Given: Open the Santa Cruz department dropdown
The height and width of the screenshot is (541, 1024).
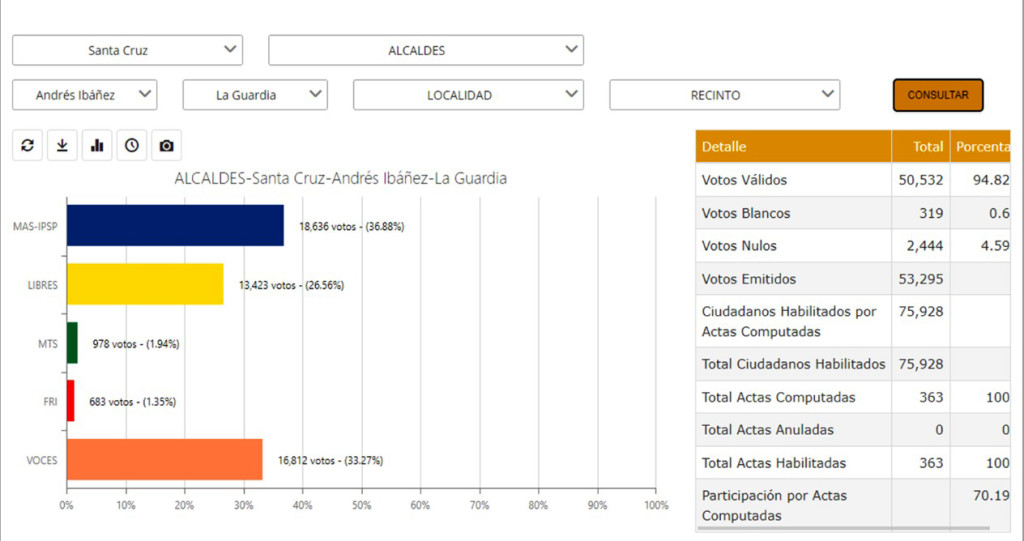Looking at the screenshot, I should click(127, 50).
